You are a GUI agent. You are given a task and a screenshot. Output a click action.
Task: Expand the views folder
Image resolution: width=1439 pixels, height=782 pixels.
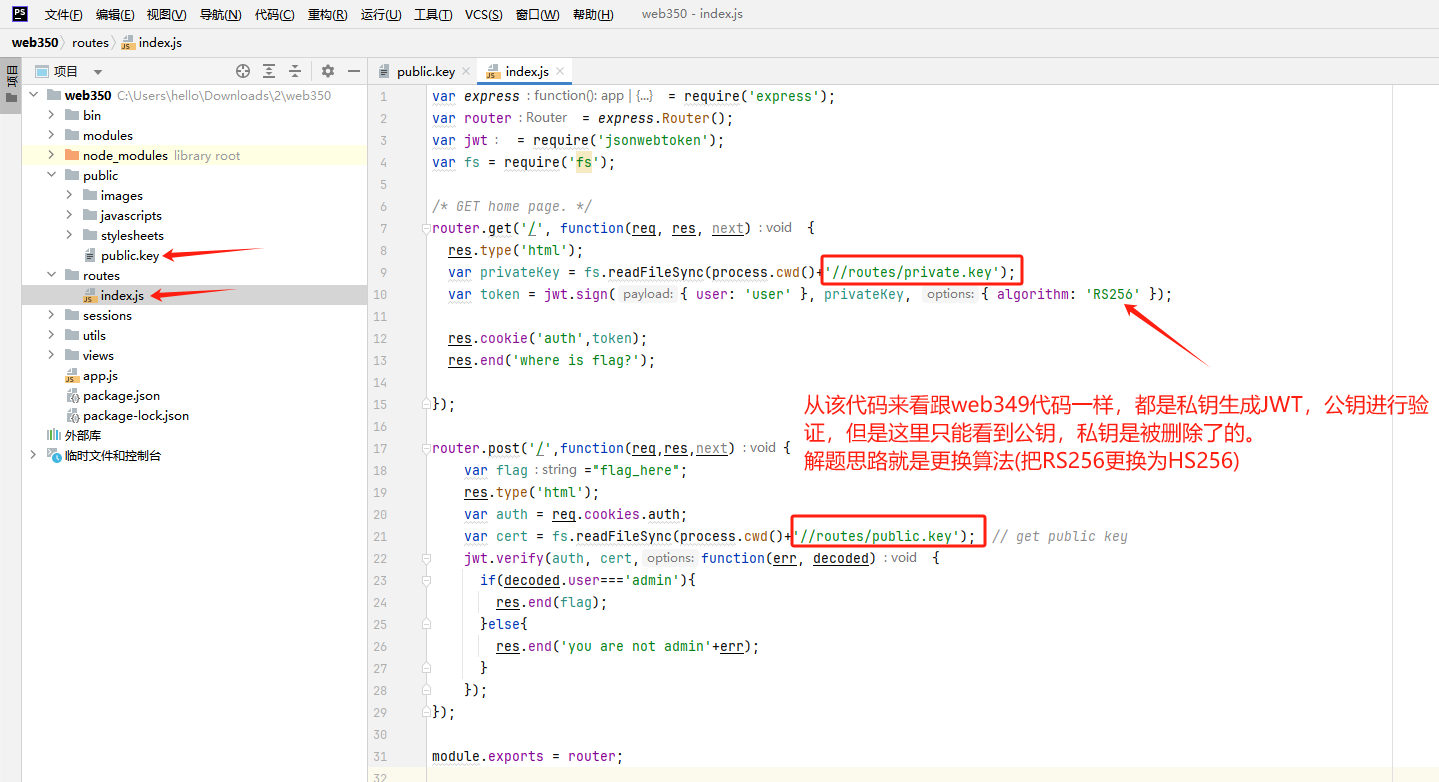point(51,355)
